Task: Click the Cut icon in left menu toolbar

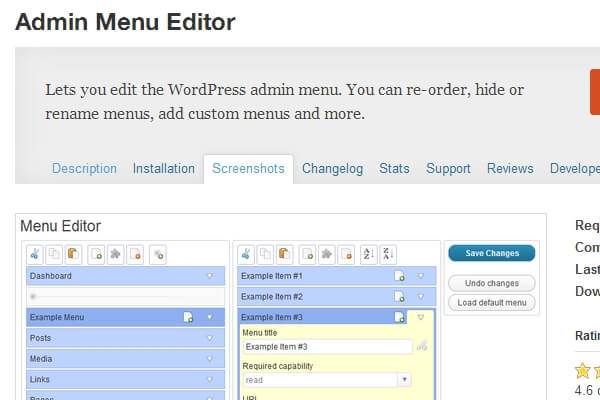Action: point(35,254)
